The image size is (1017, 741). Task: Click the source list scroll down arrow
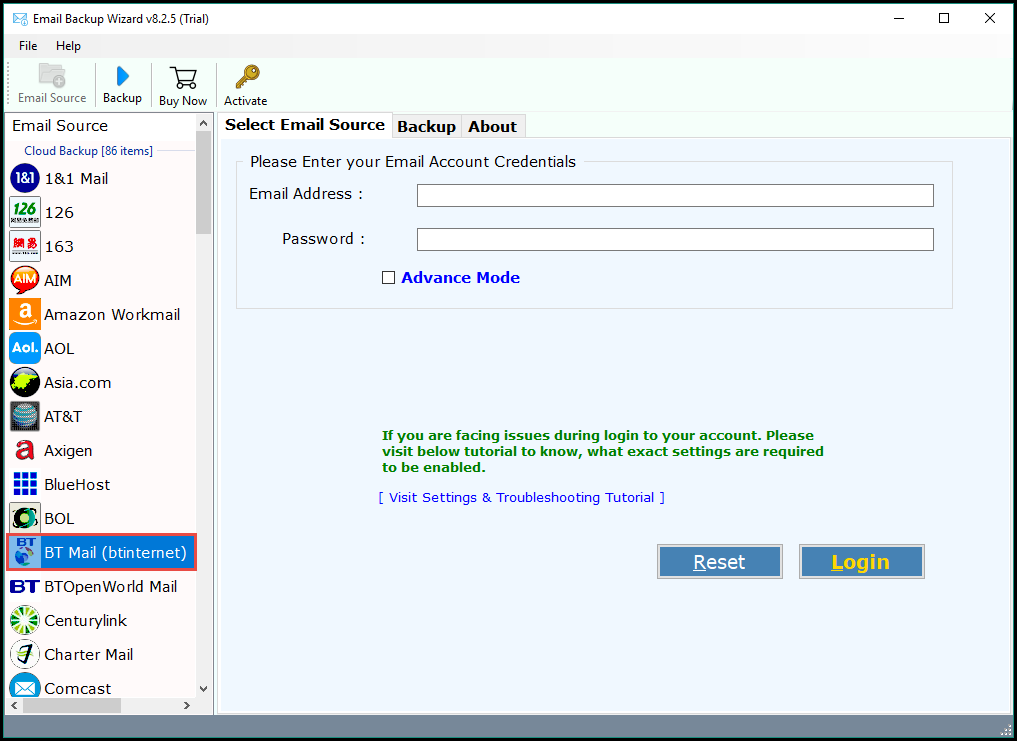click(204, 689)
